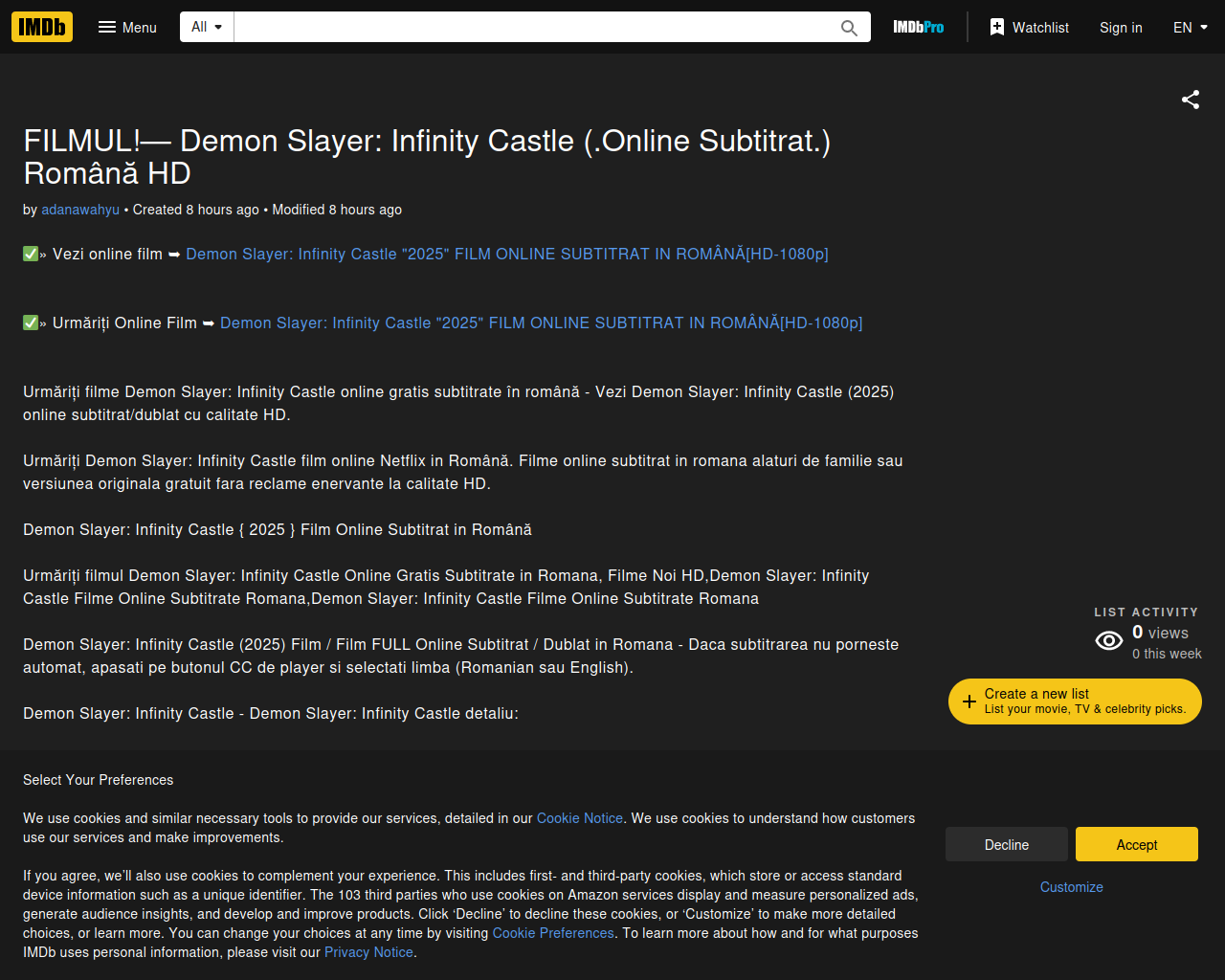Screen dimensions: 1225x980
Task: Open the hamburger Menu
Action: coord(127,27)
